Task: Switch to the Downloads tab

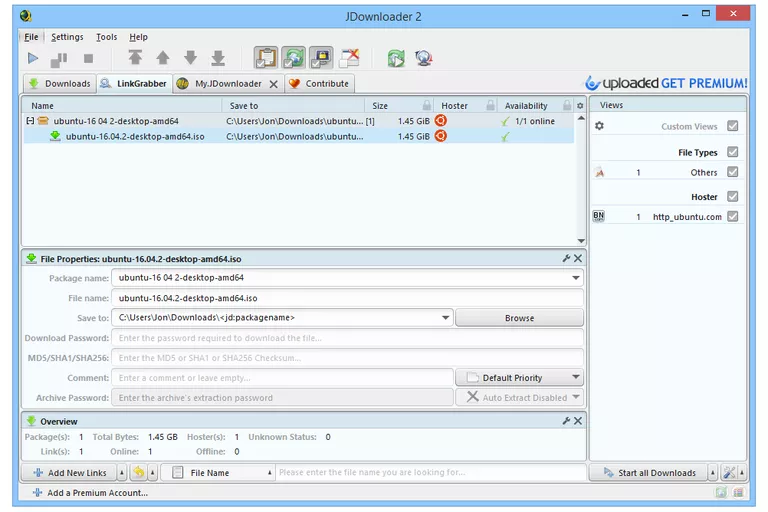Action: coord(60,84)
